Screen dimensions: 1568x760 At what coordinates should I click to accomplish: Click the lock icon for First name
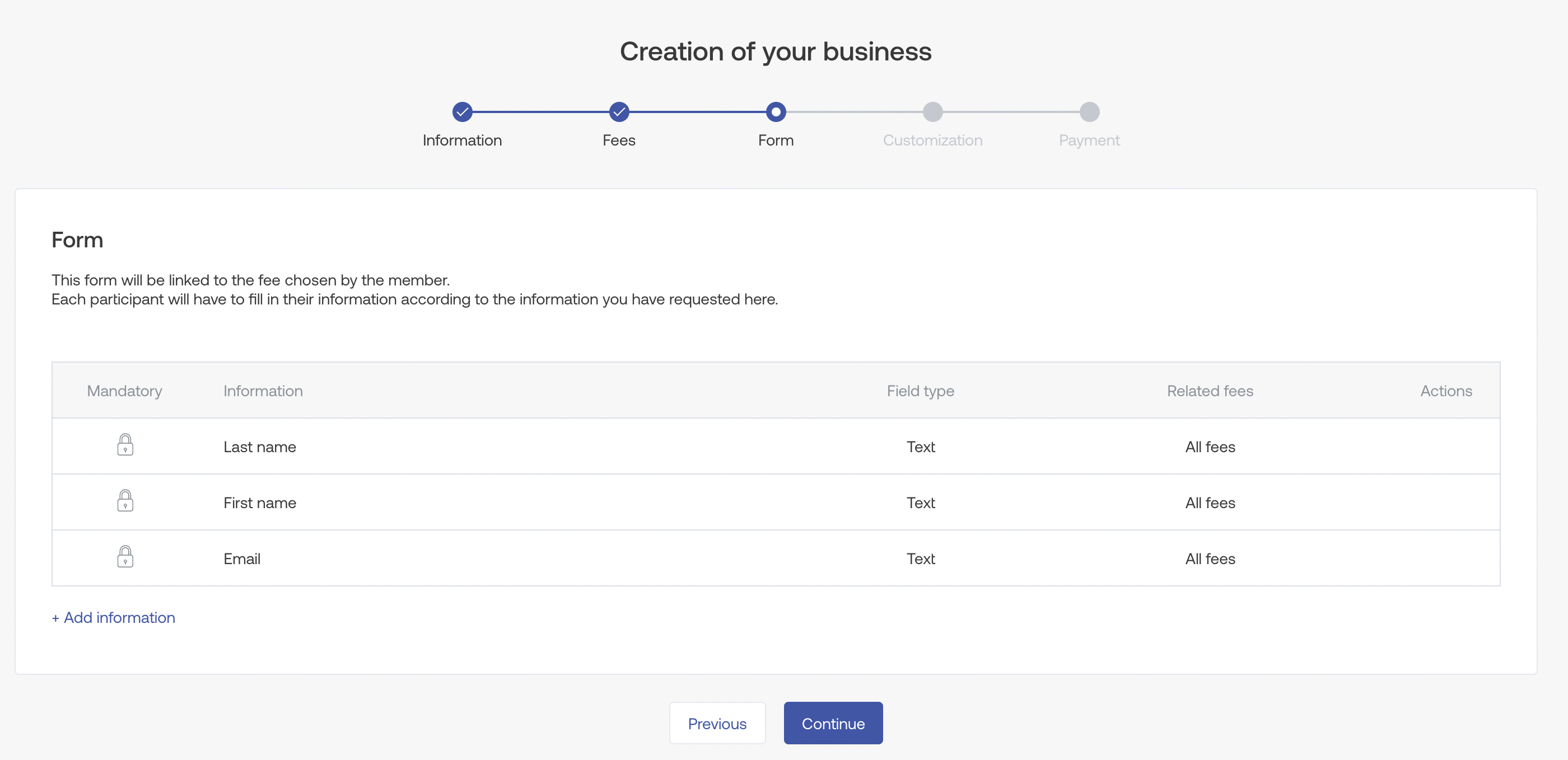coord(125,501)
